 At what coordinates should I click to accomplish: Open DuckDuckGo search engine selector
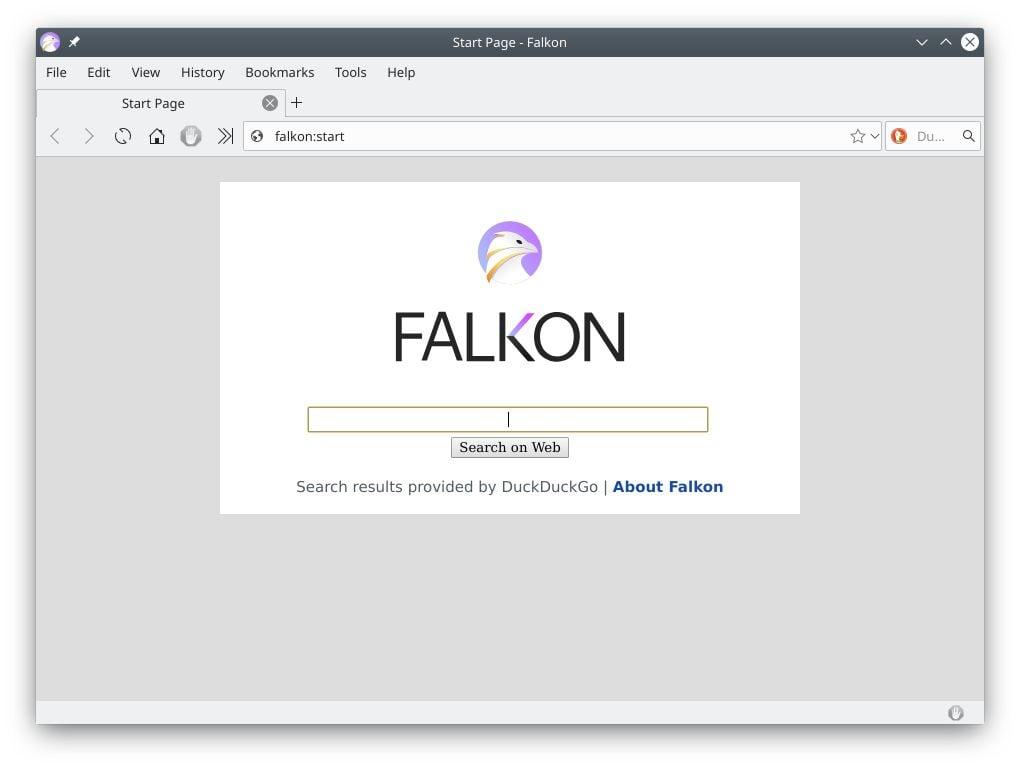tap(899, 136)
